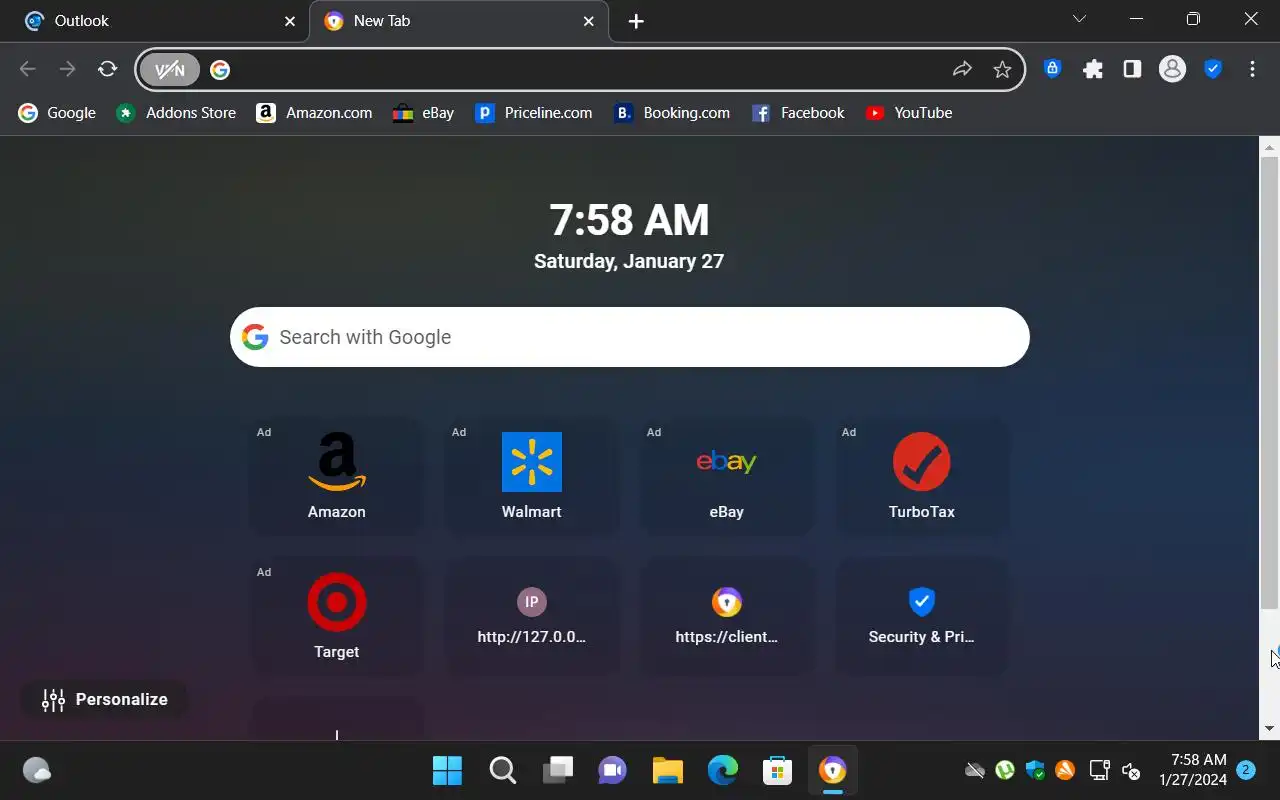Open the Addons Store bookmark
Image resolution: width=1280 pixels, height=800 pixels.
(176, 113)
